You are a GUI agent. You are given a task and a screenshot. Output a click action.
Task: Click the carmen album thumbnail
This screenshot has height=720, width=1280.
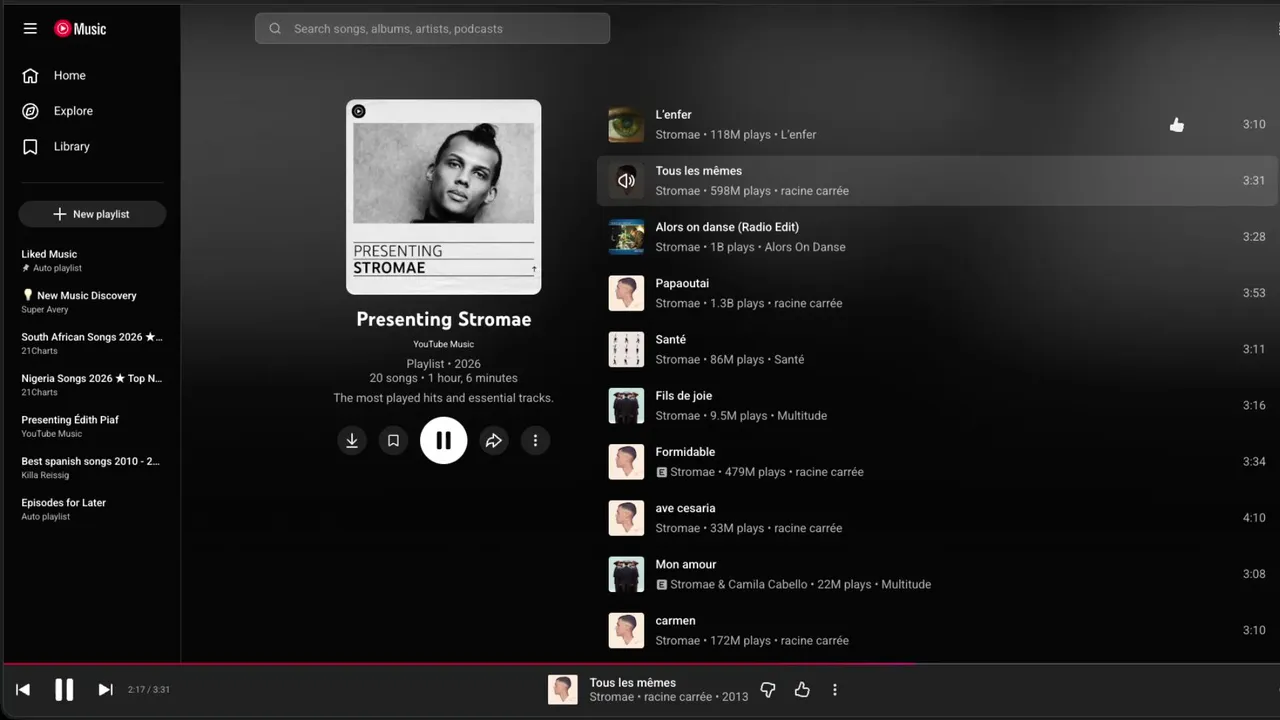[626, 630]
